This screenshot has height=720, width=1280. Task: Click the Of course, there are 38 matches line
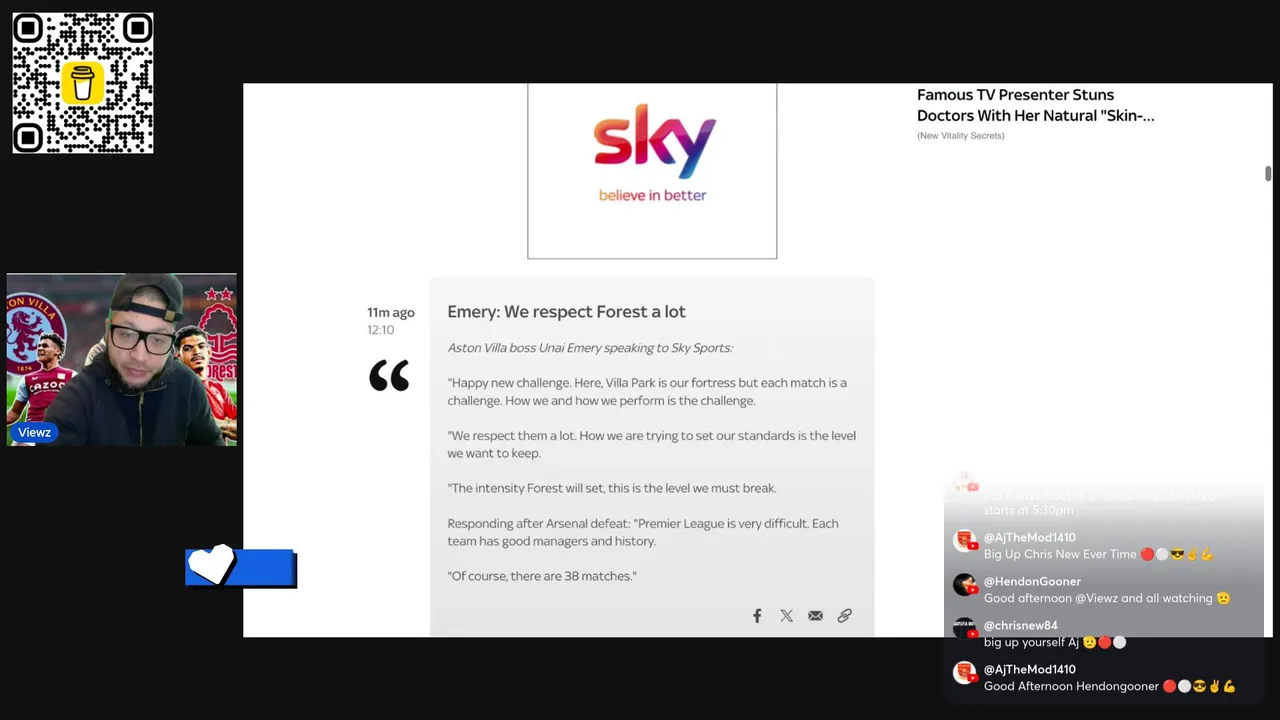[x=542, y=576]
